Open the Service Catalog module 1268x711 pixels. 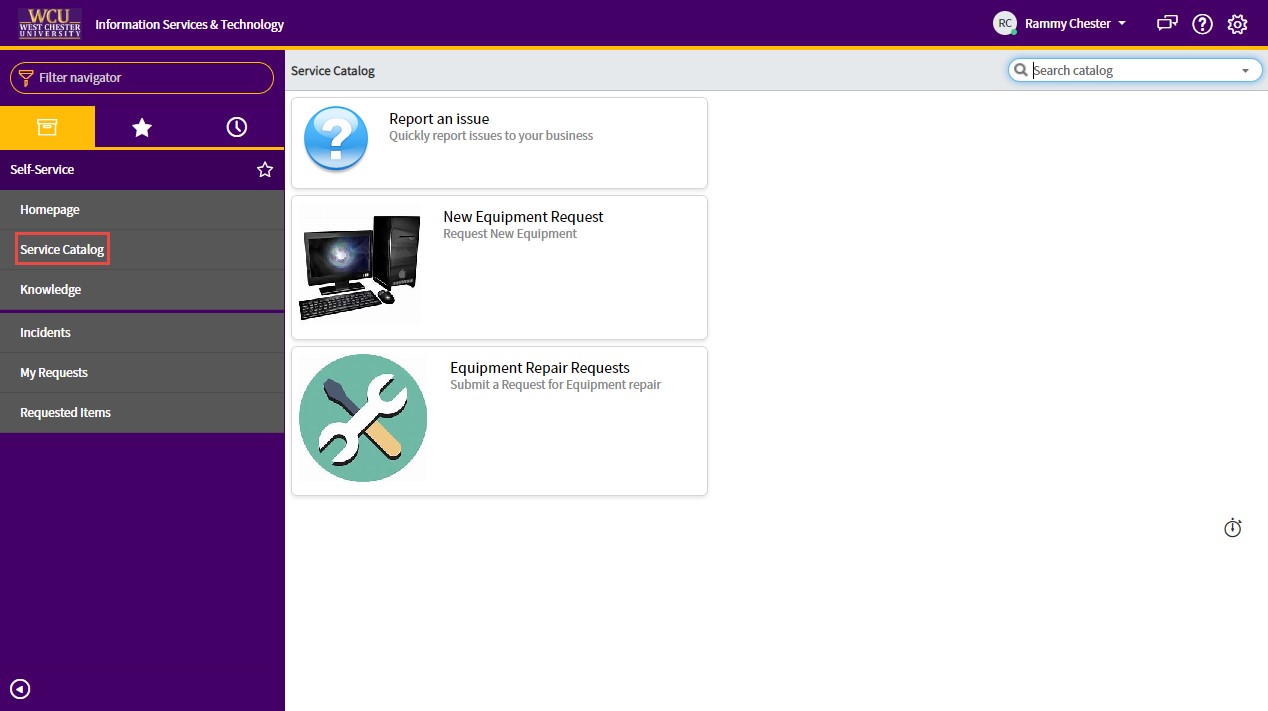(x=142, y=250)
